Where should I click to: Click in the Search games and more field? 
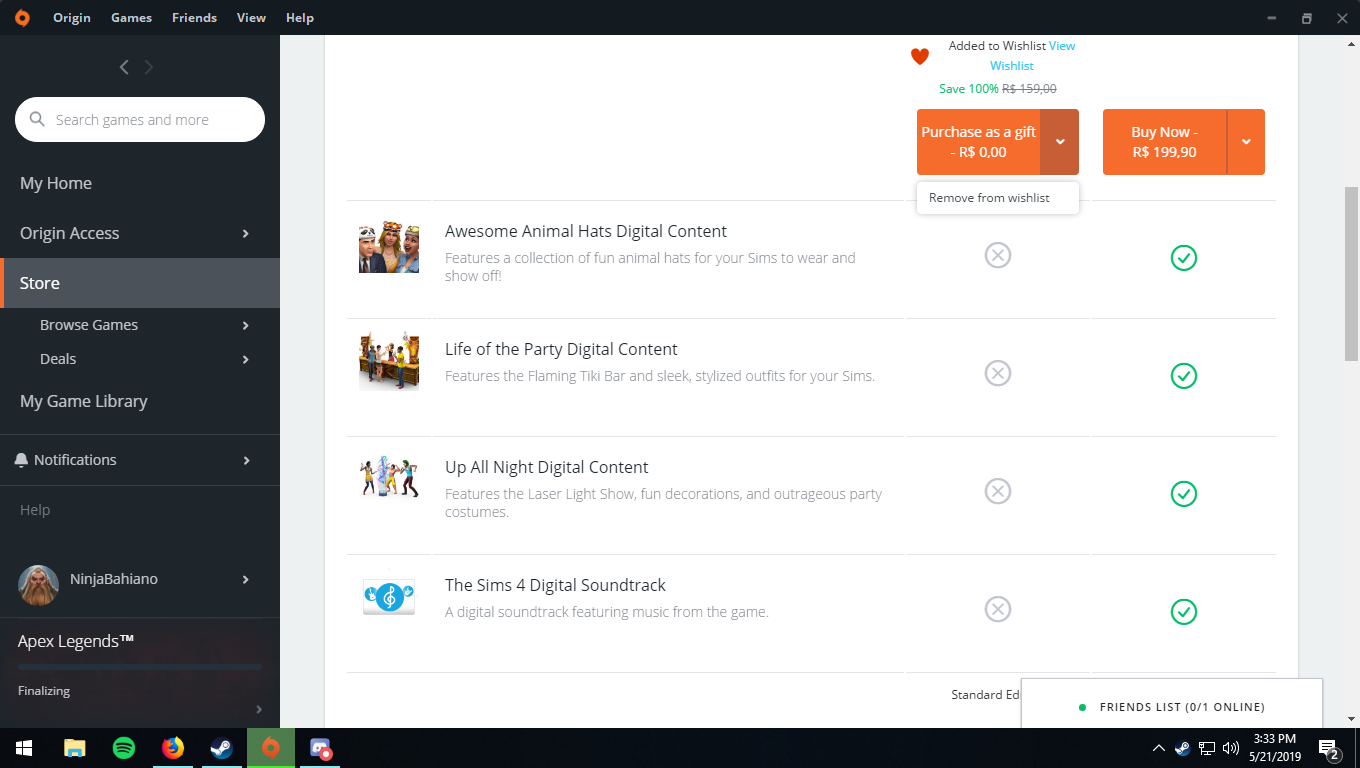click(140, 120)
